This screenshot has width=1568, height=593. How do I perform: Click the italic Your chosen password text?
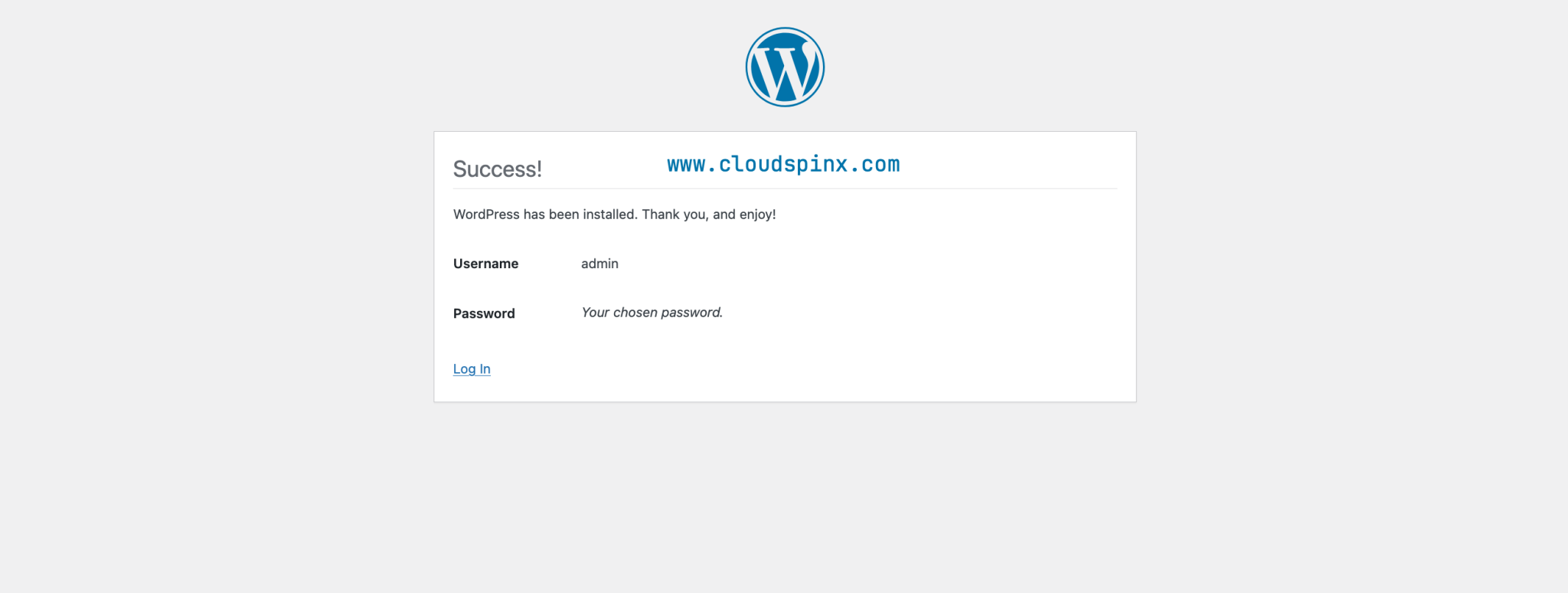point(651,312)
